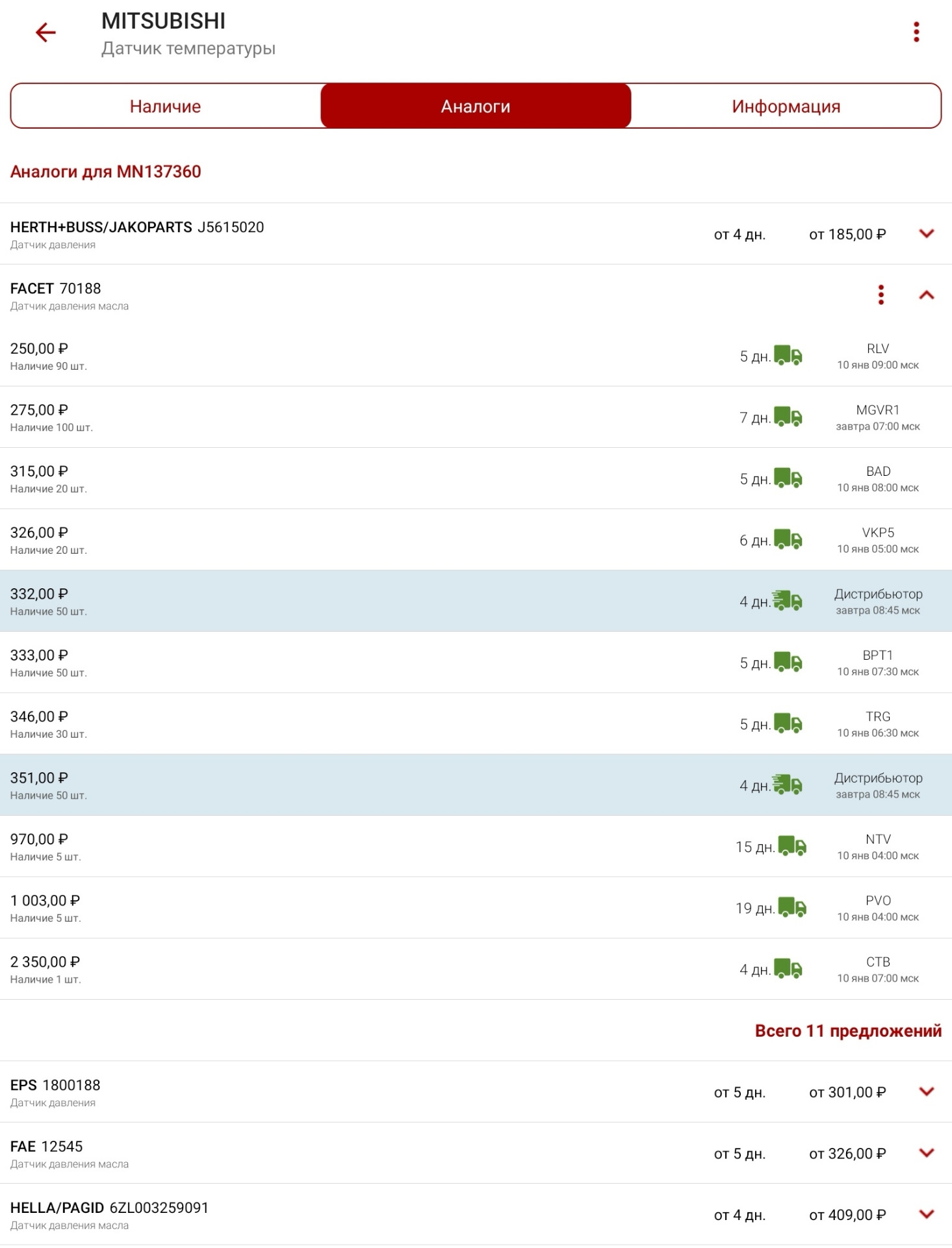Switch to the Наличие tab
The height and width of the screenshot is (1248, 952).
coord(165,106)
